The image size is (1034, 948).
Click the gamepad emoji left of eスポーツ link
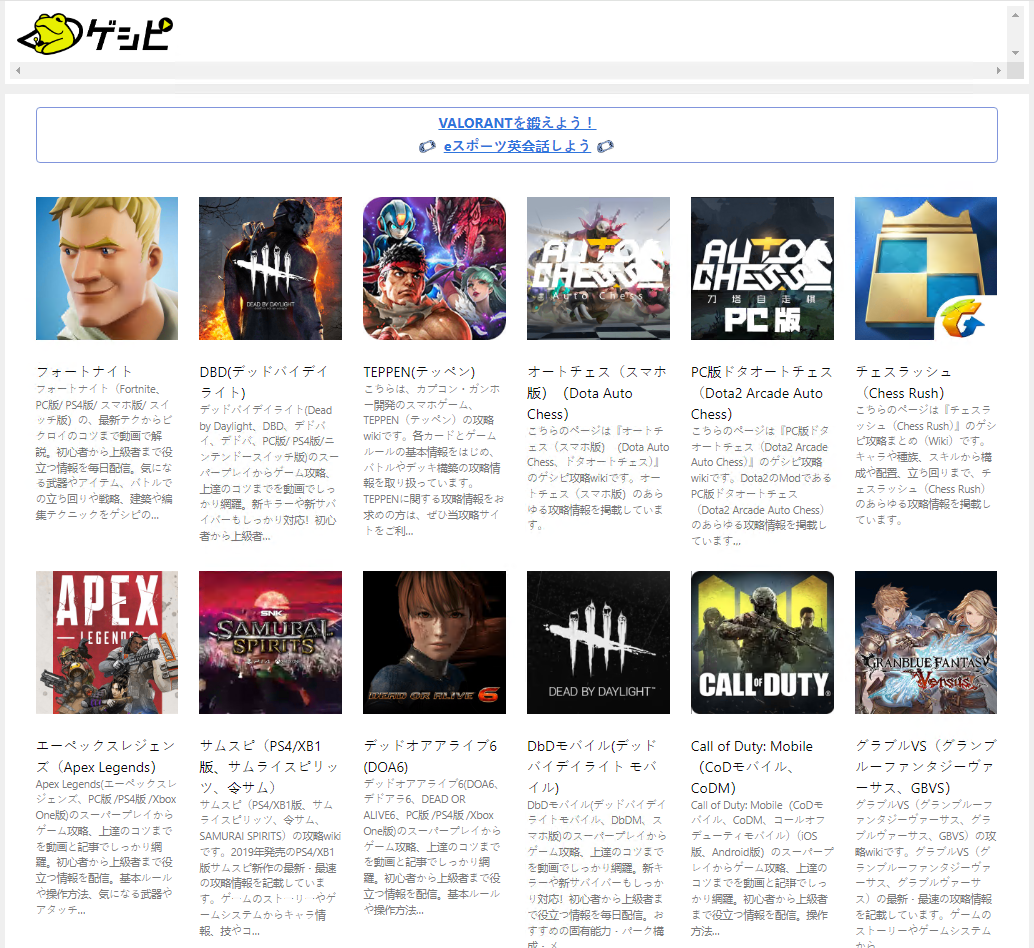(427, 146)
